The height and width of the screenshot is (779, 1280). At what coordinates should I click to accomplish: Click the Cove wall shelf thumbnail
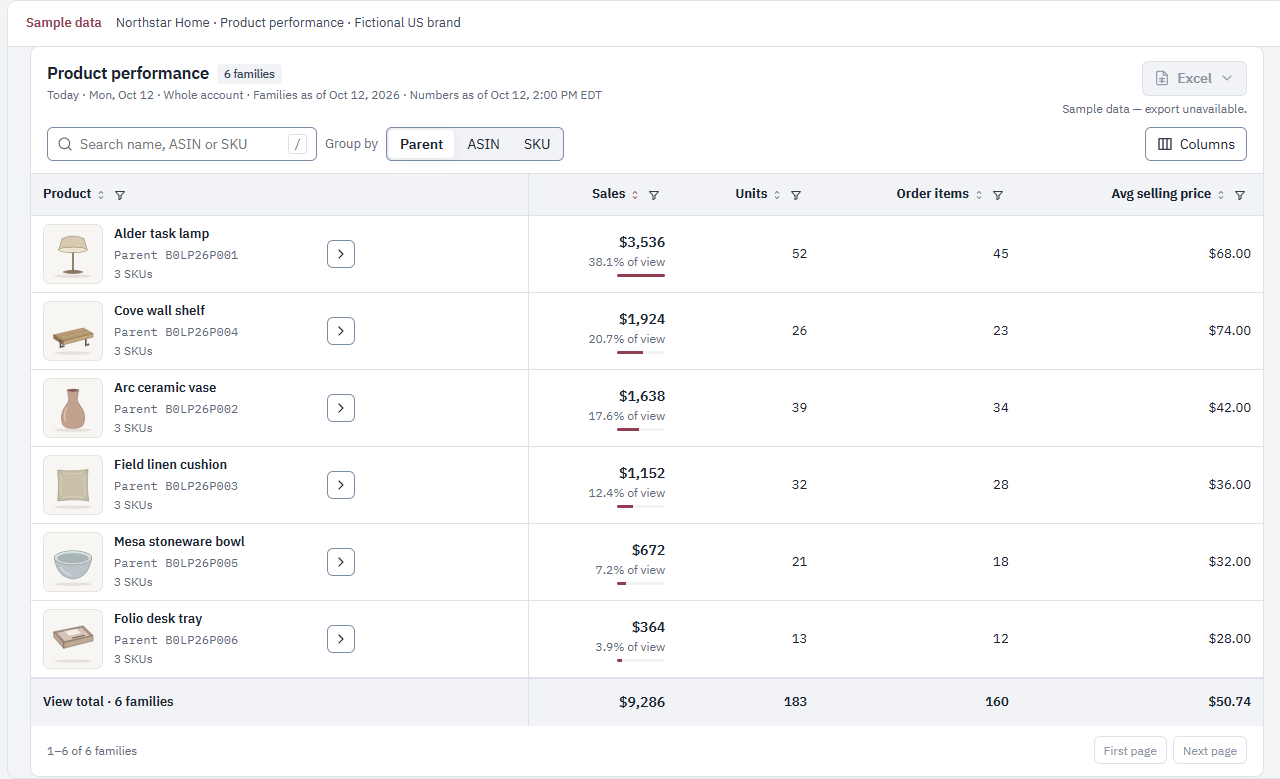tap(73, 331)
